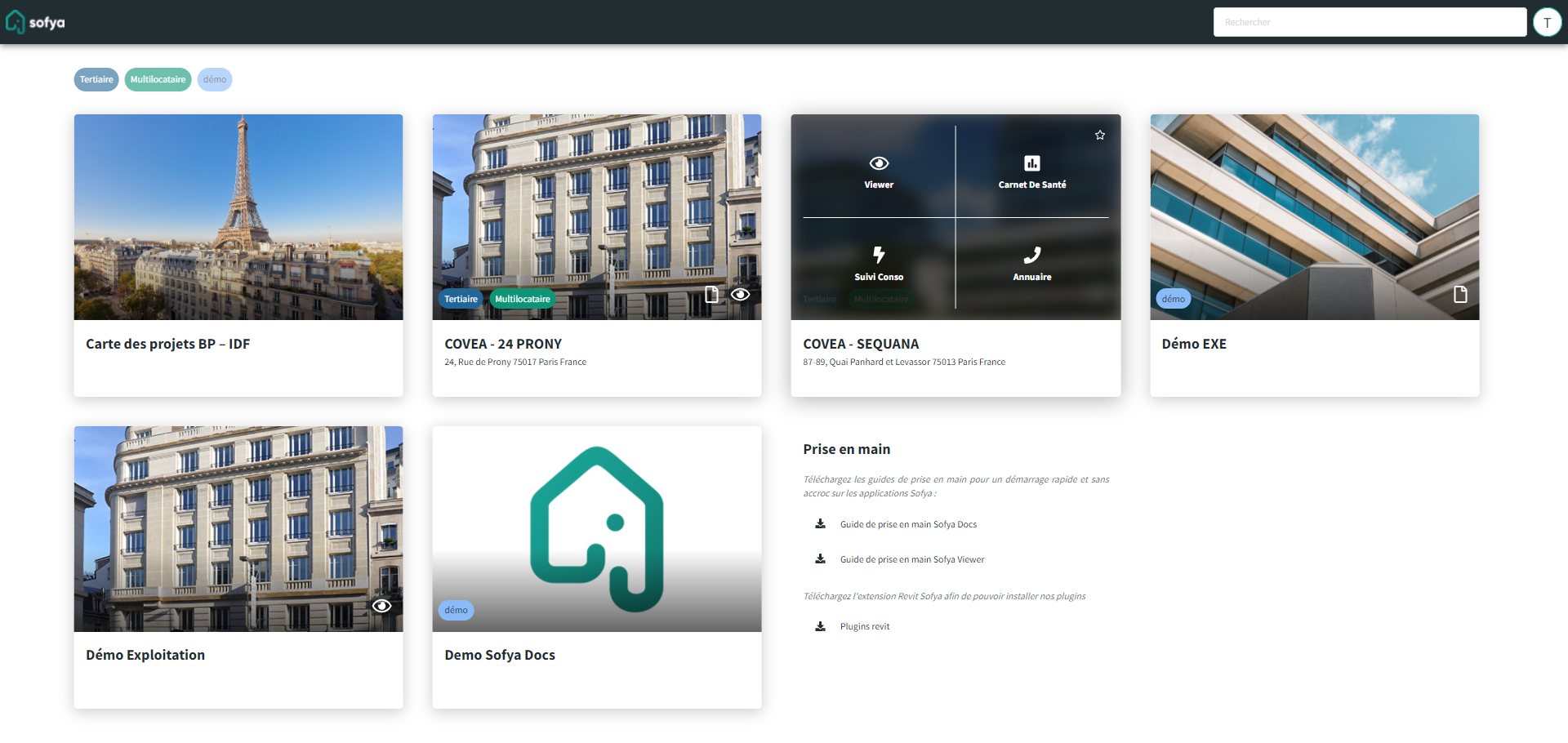The height and width of the screenshot is (743, 1568).
Task: Toggle the Tertiaire filter tag at top
Action: tap(96, 79)
